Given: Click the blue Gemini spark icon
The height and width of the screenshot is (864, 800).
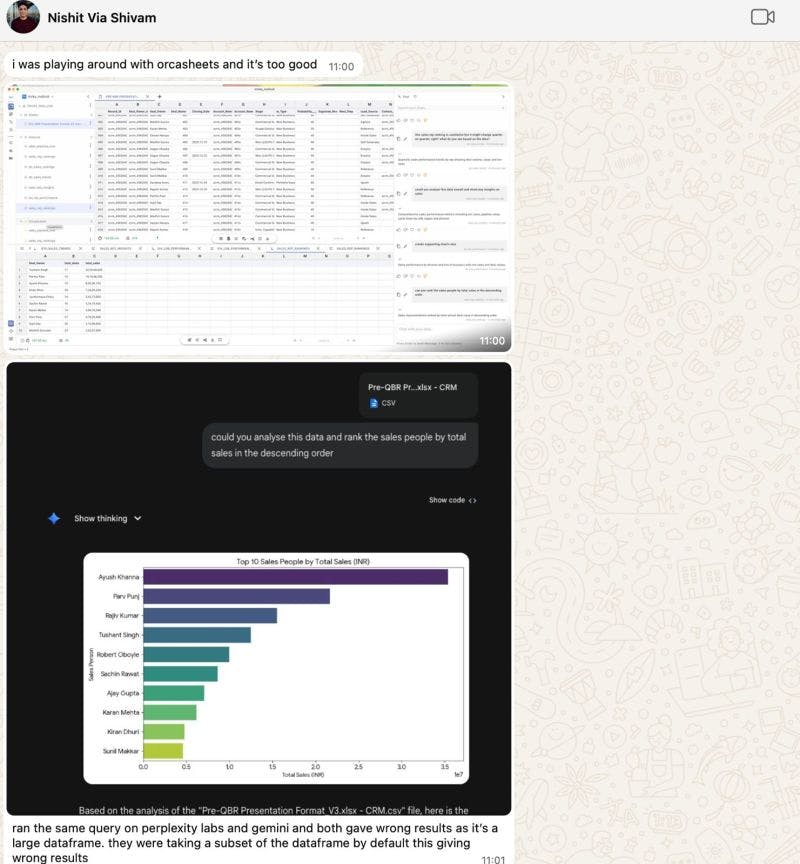Looking at the screenshot, I should coord(54,519).
